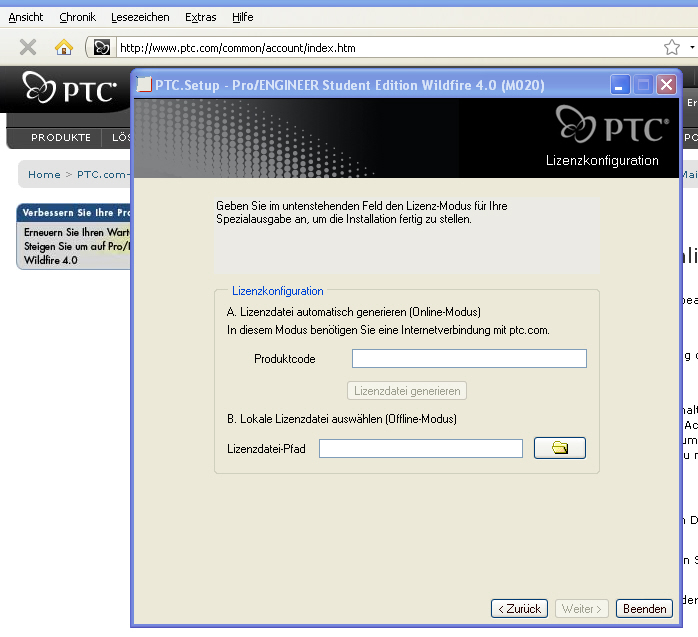The image size is (698, 637).
Task: Click the 'Lizenzdatei generieren' button
Action: 407,391
